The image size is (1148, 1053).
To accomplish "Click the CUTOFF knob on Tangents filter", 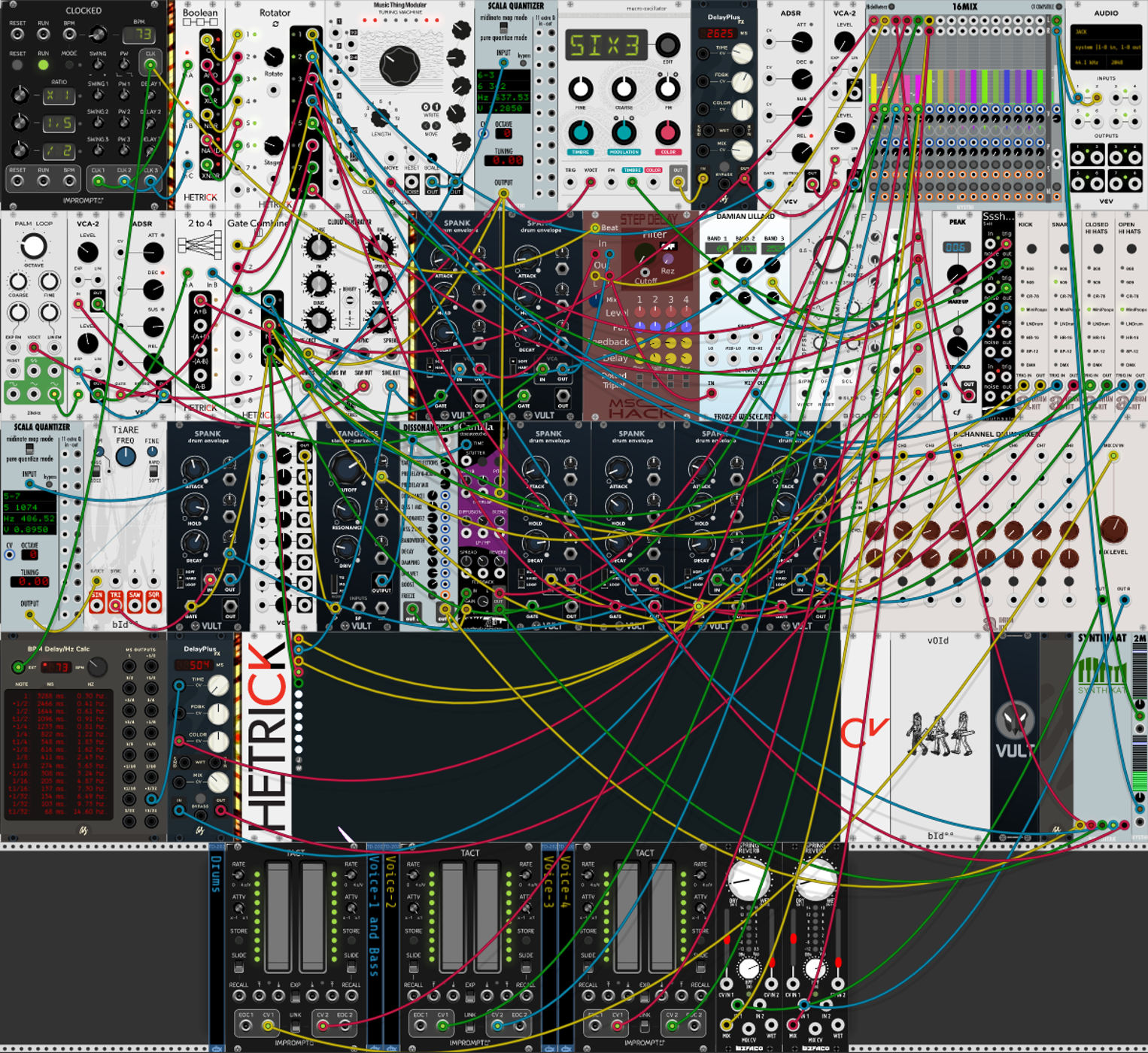I will (347, 467).
